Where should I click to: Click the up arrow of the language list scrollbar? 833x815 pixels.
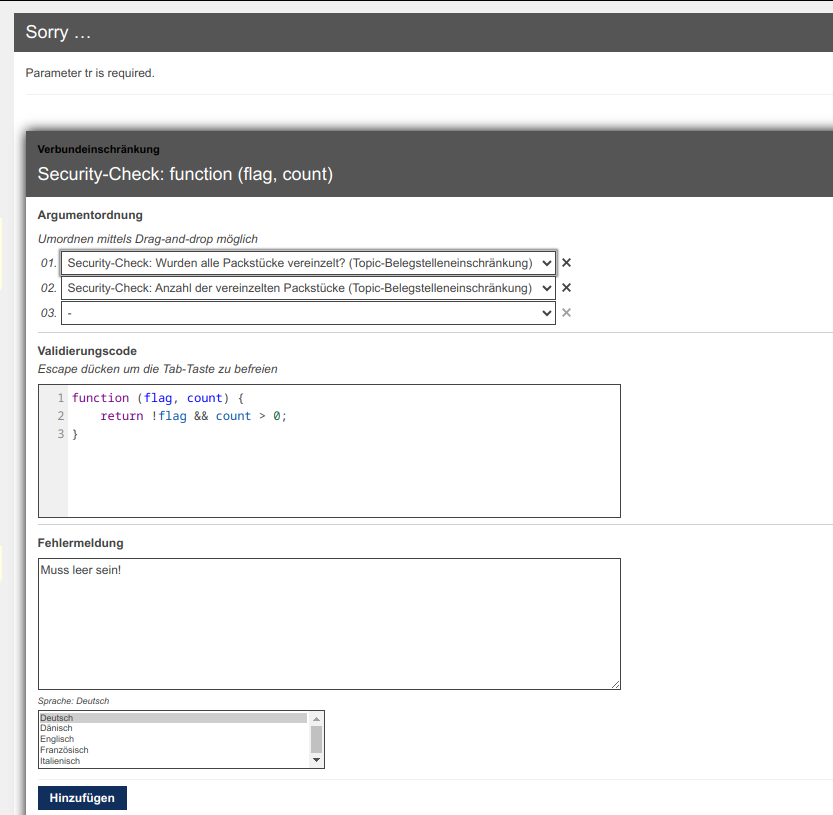click(317, 718)
